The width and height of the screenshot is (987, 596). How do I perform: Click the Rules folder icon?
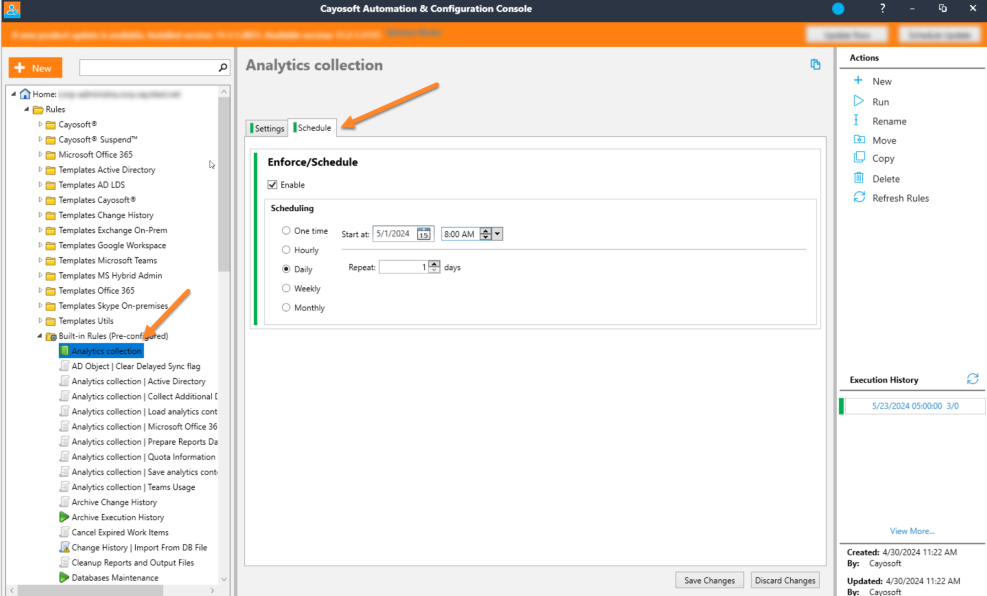point(38,110)
